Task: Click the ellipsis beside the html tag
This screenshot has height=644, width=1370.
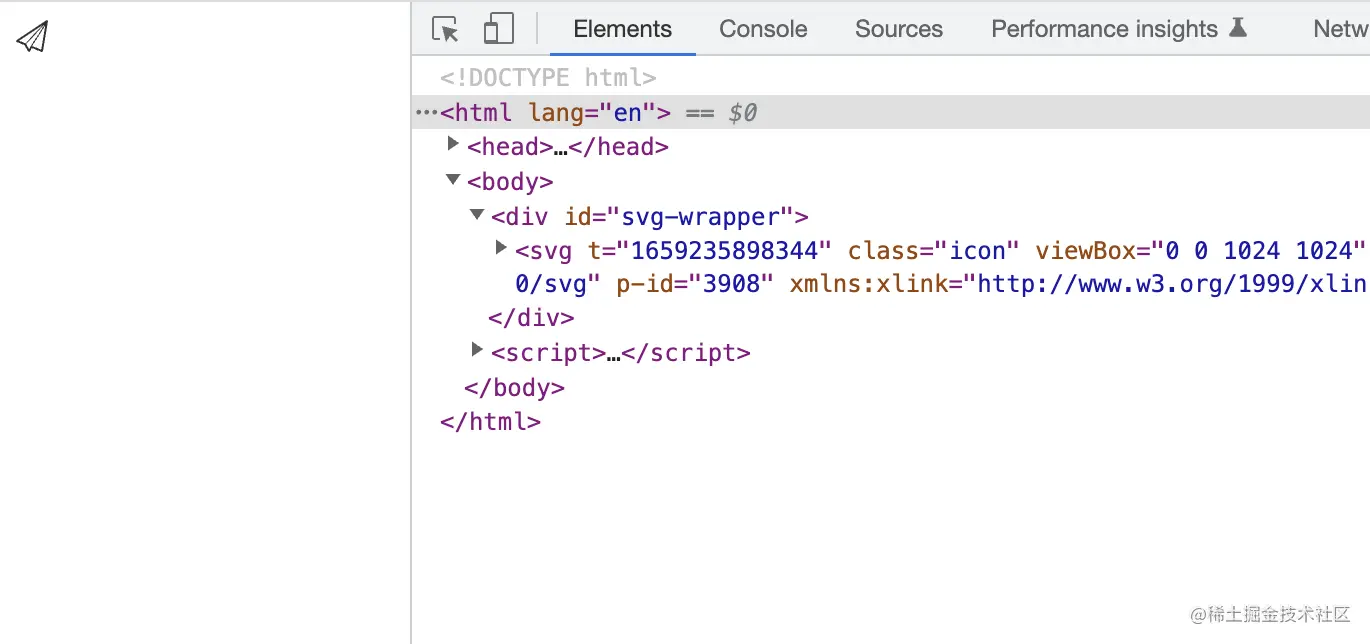Action: [426, 113]
